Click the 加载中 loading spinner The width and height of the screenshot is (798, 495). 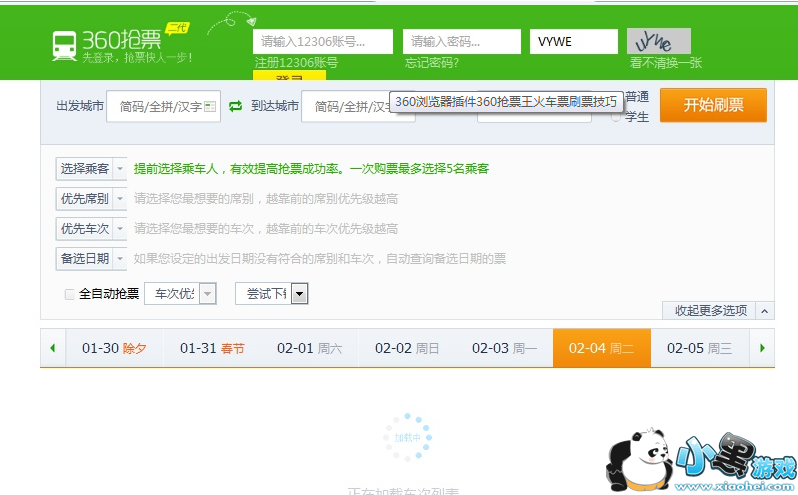(x=407, y=437)
